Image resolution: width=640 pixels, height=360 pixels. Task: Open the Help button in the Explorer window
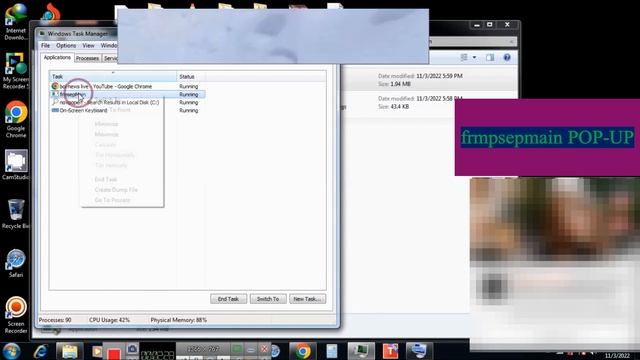click(x=507, y=58)
